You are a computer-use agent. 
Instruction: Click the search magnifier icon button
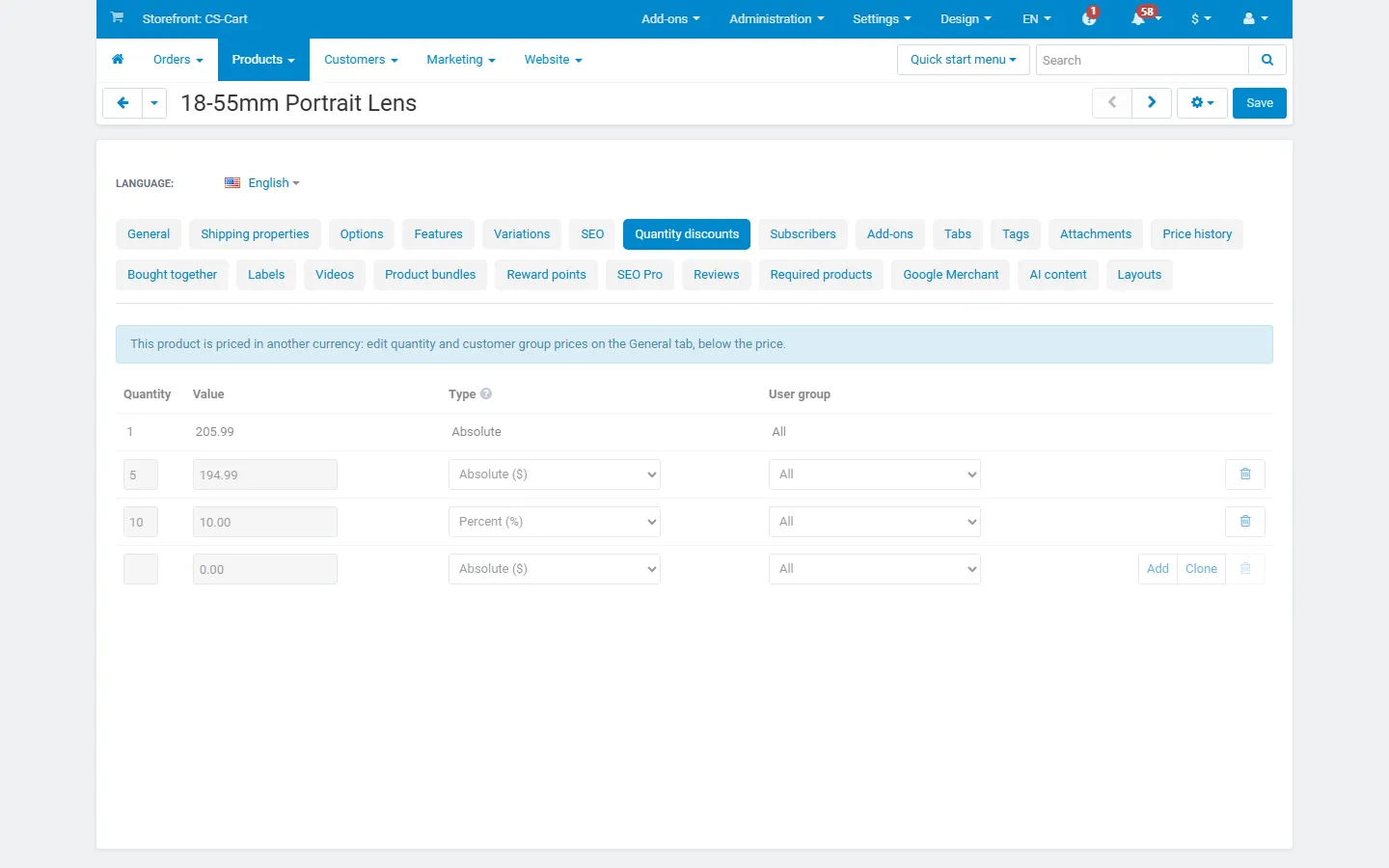coord(1267,60)
